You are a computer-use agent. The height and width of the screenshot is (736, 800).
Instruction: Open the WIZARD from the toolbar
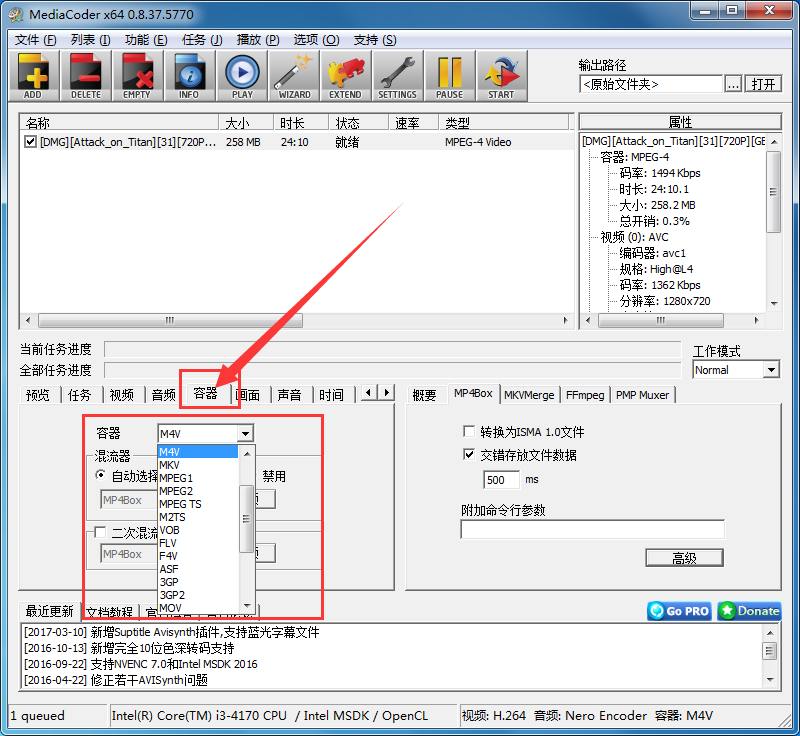293,75
